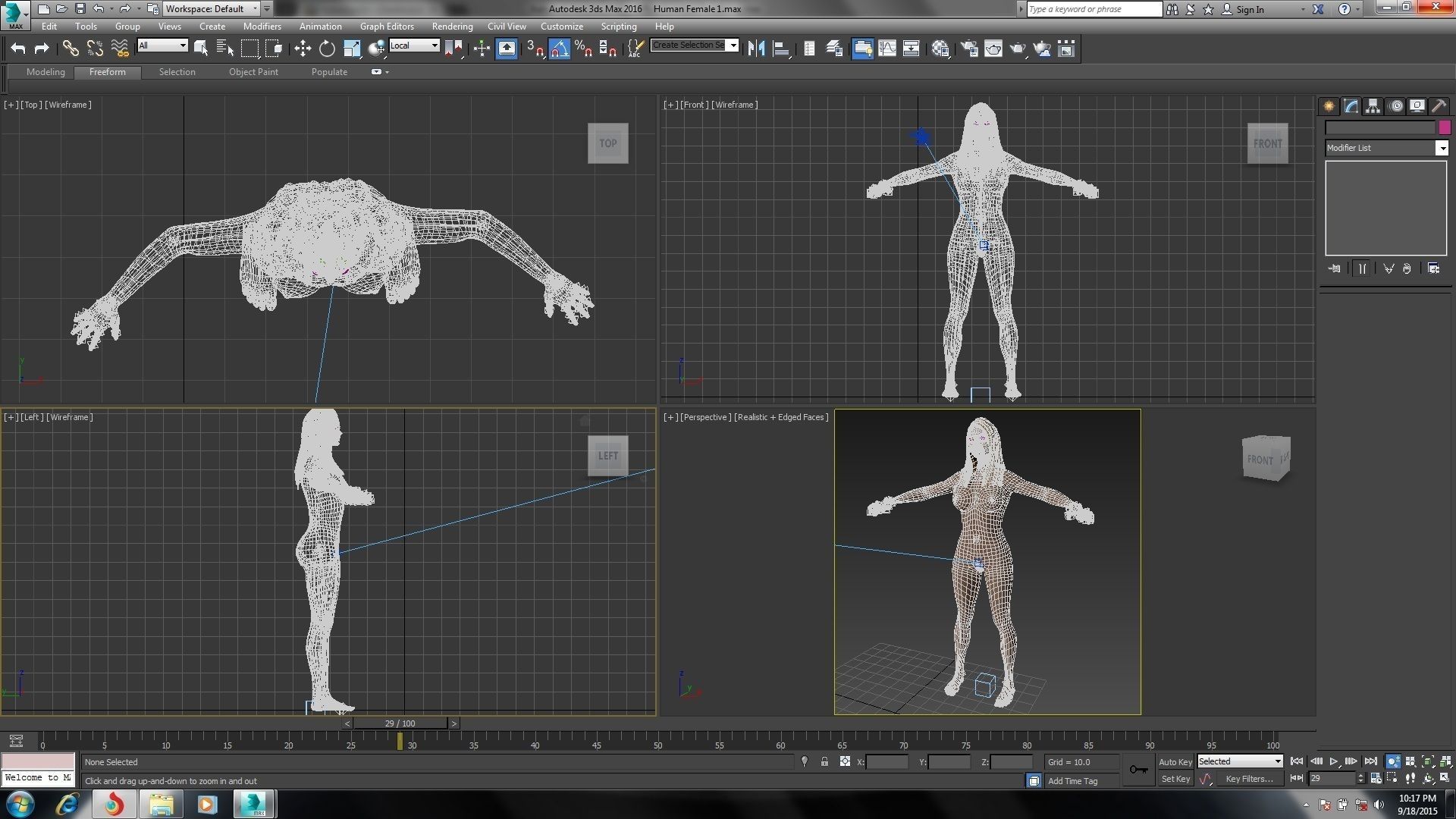Open the Rendering menu
The height and width of the screenshot is (819, 1456).
452,26
